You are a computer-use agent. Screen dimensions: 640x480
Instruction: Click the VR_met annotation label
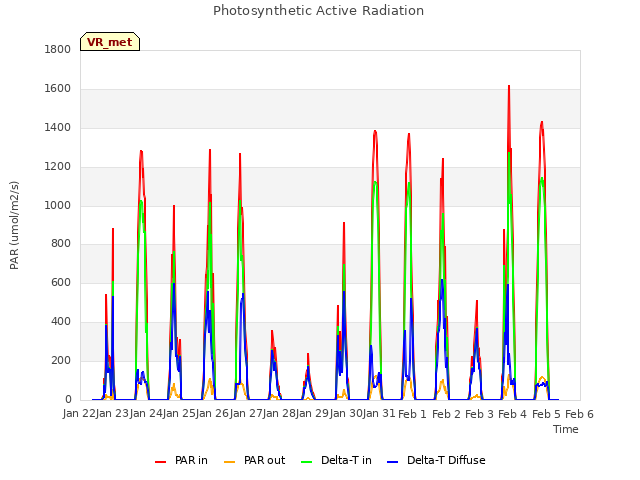click(x=110, y=42)
